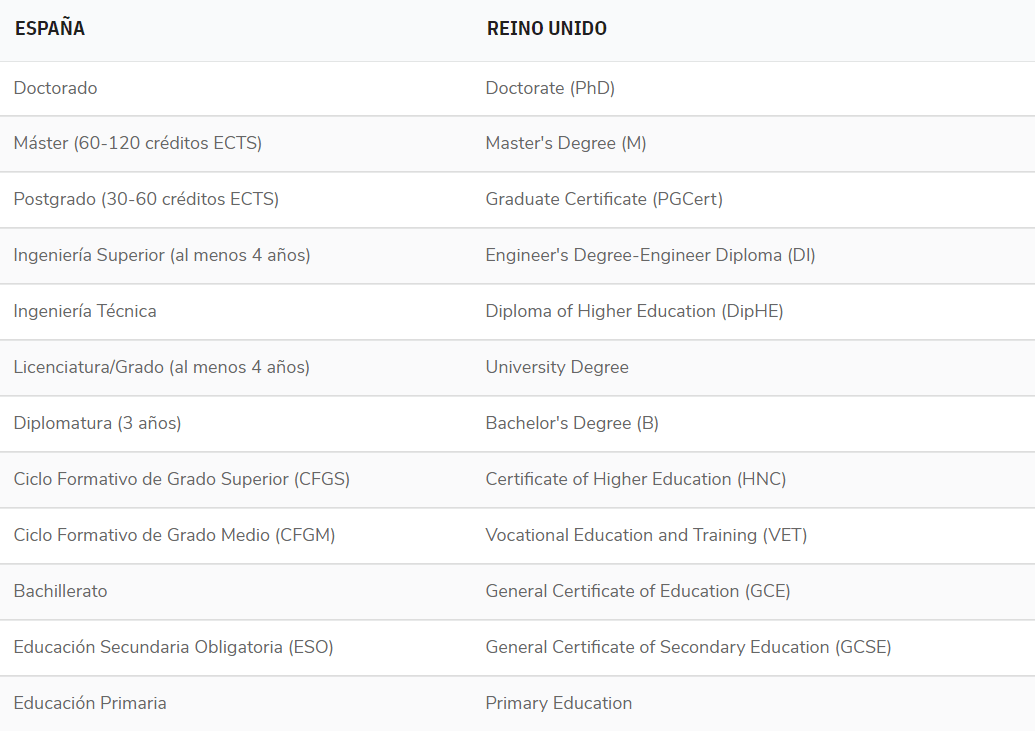
Task: Click Diplomatura (3 años) text
Action: coord(98,424)
